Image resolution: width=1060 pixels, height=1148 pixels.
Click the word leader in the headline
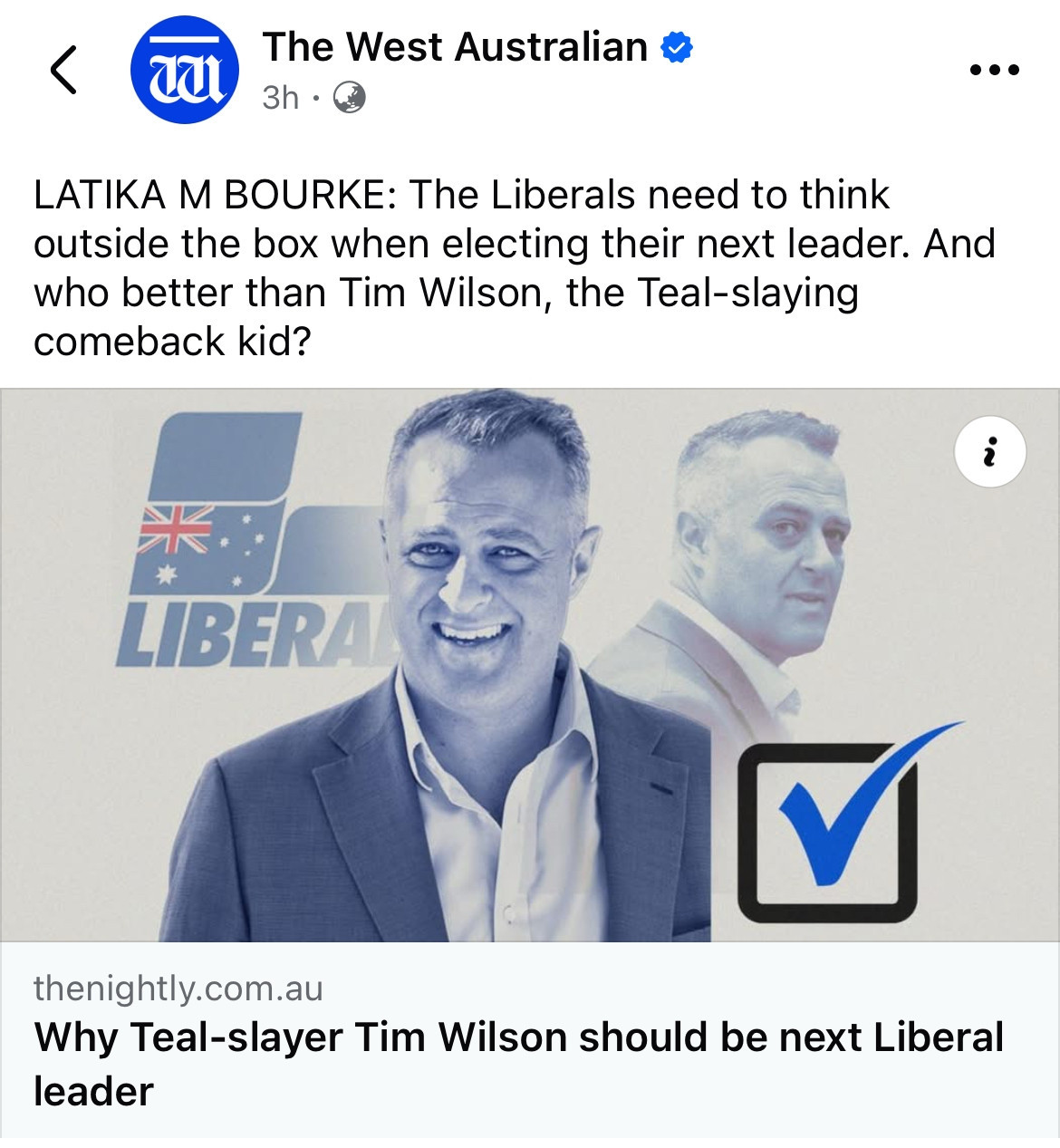93,1090
